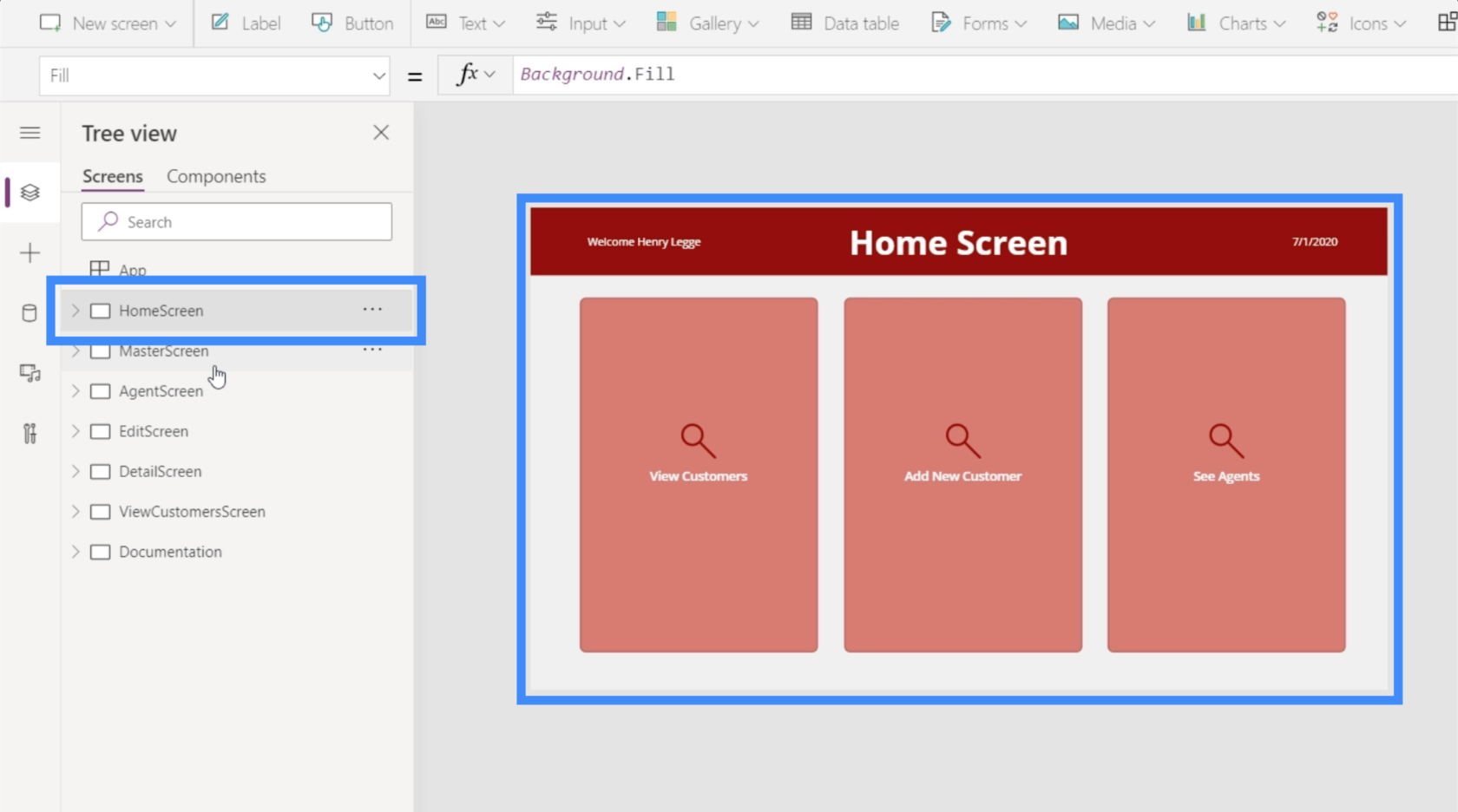This screenshot has width=1458, height=812.
Task: Open the Charts menu
Action: coord(1236,23)
